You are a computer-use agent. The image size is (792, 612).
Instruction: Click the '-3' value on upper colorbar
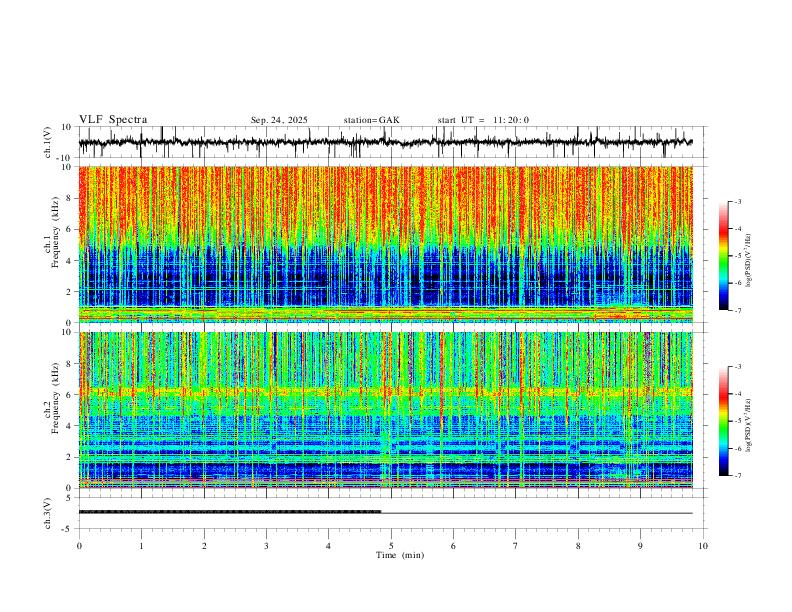(x=736, y=201)
